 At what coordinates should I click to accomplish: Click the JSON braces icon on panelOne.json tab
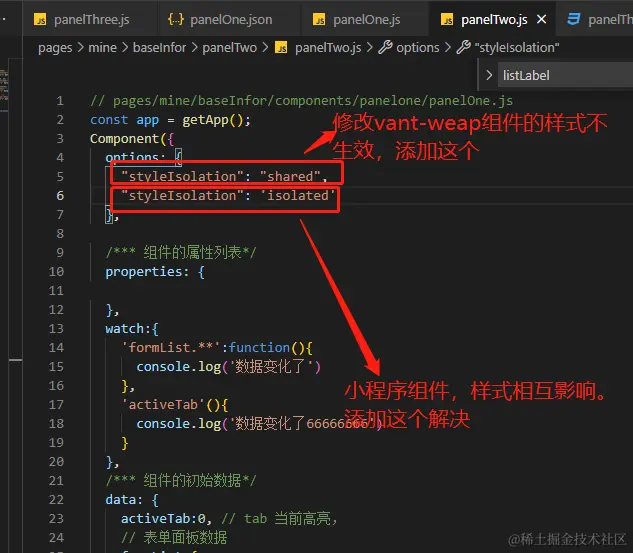pos(176,19)
